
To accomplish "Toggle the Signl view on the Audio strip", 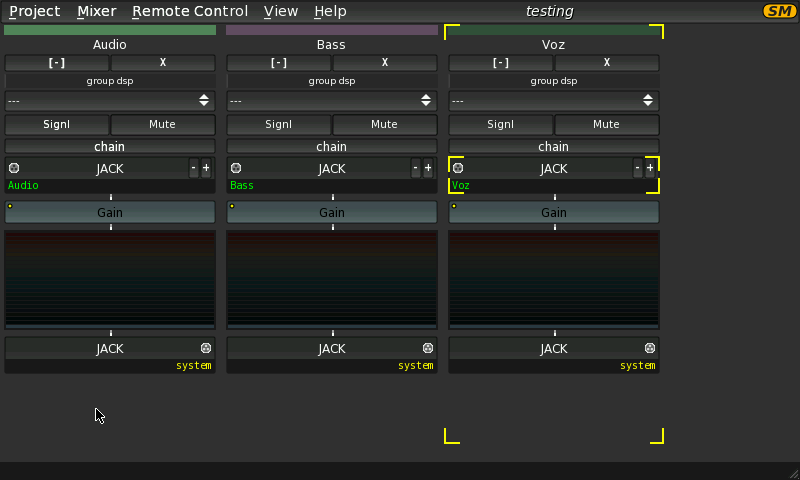I will coord(57,124).
